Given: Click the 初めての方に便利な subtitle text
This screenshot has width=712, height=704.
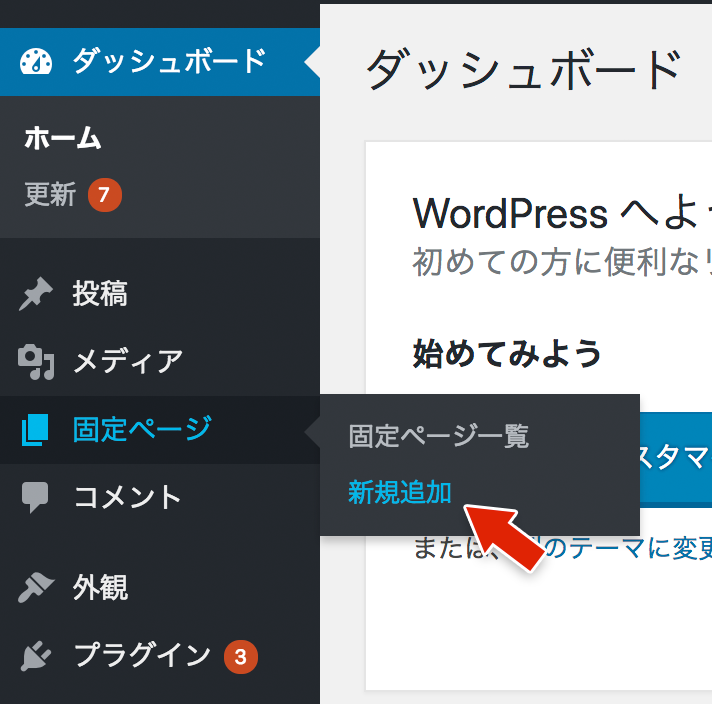Looking at the screenshot, I should pos(562,262).
